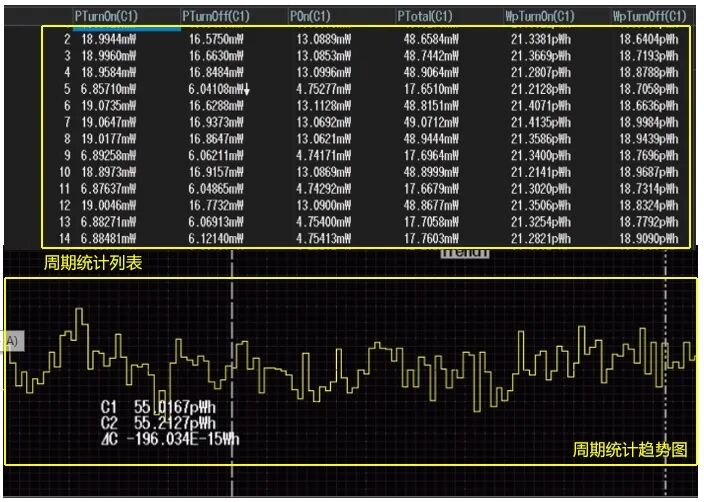
Task: Select cell 13.0853mW in row 3
Action: tap(324, 56)
